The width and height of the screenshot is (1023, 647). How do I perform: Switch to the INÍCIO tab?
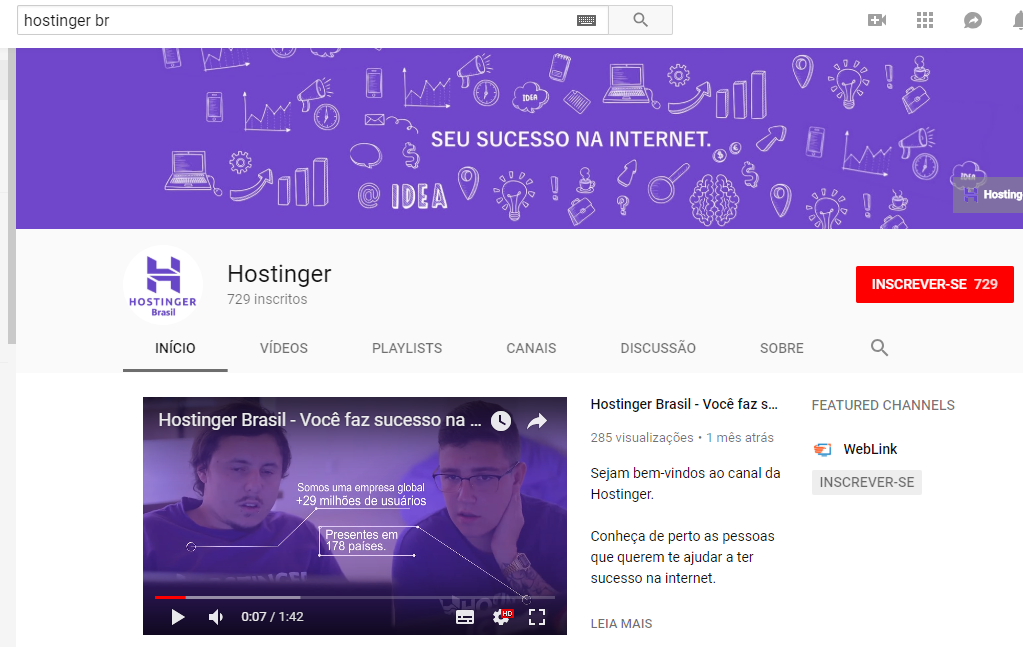175,348
